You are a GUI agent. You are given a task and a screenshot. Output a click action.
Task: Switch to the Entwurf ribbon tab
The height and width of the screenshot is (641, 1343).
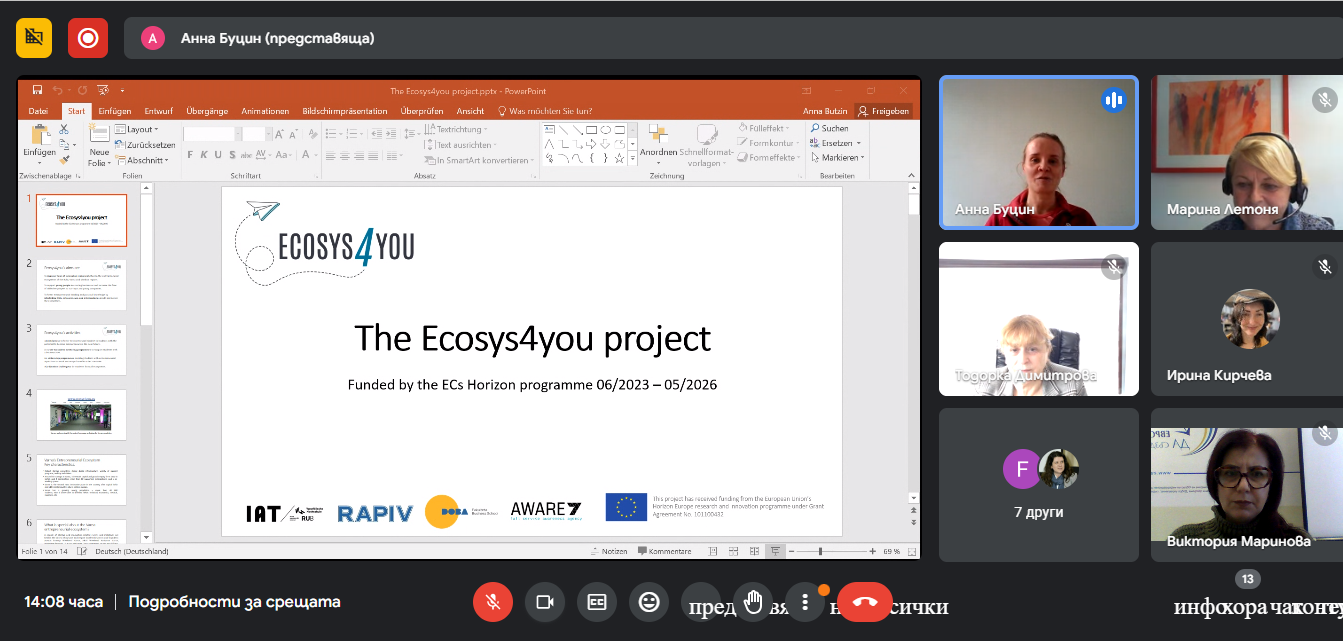(x=158, y=111)
